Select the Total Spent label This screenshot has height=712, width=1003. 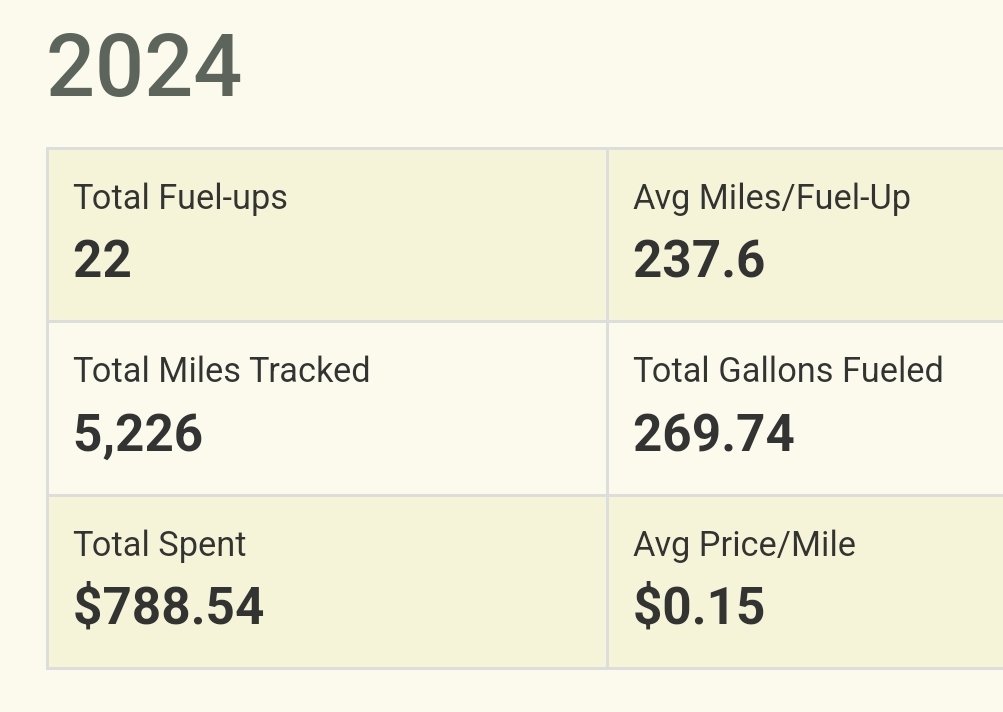[159, 544]
